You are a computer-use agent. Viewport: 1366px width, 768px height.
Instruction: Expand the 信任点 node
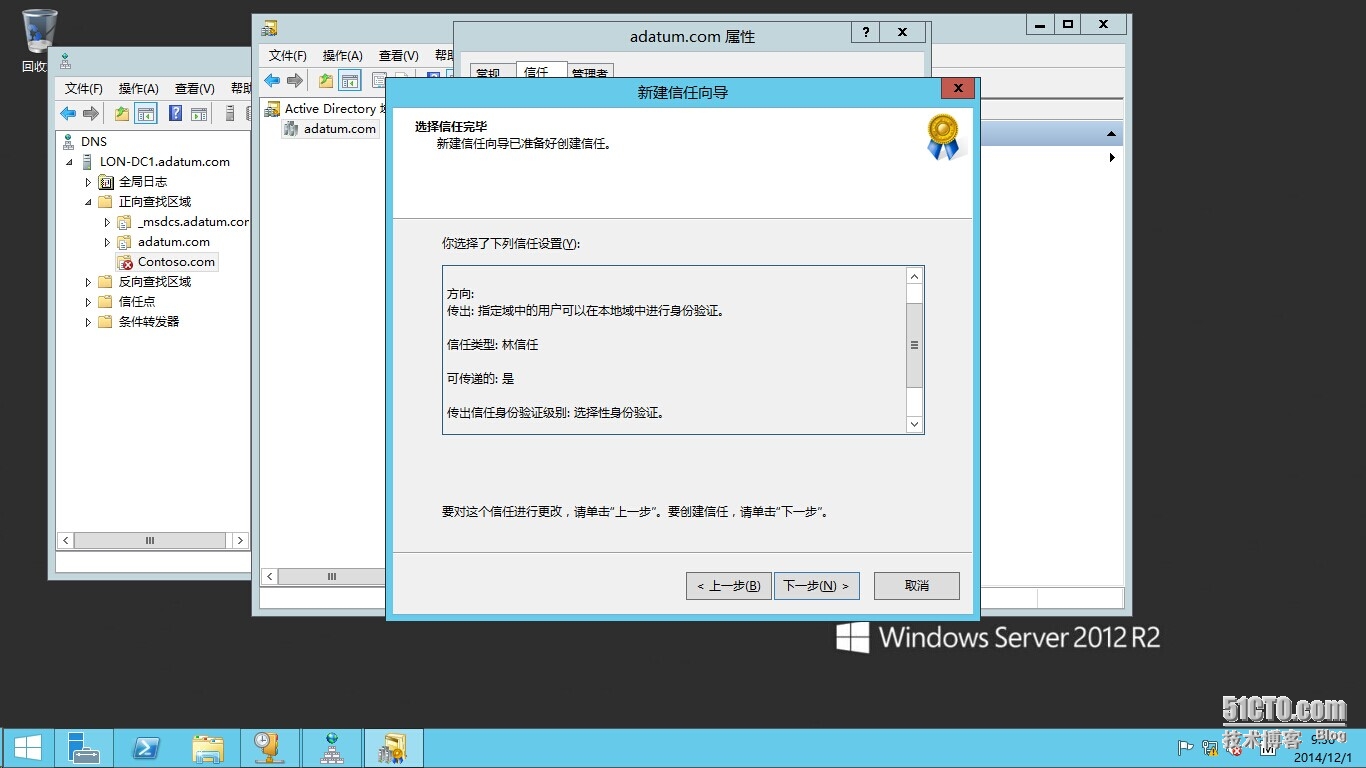tap(88, 302)
